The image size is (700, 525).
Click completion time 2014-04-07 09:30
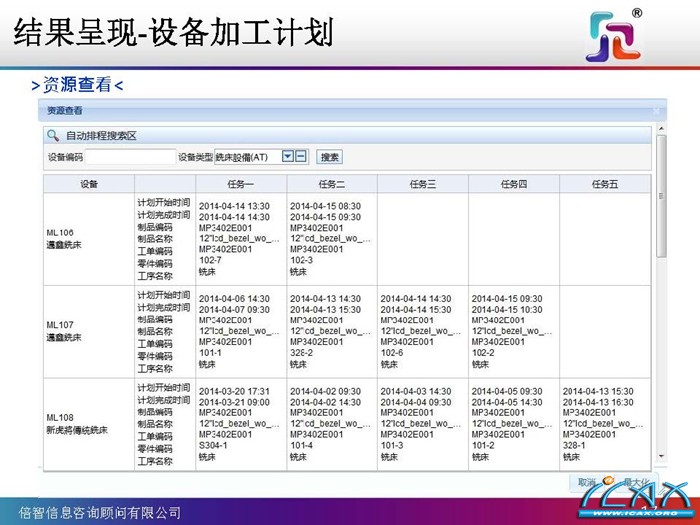click(x=234, y=309)
